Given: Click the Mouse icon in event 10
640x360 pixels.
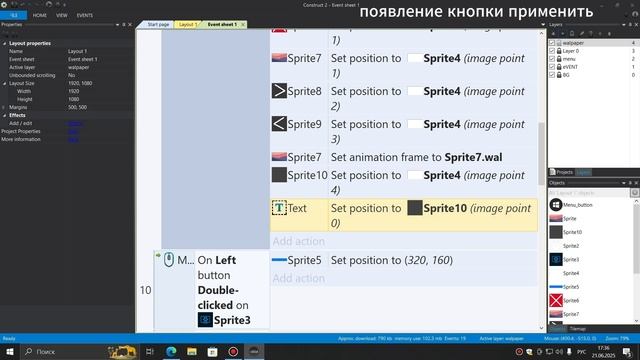Looking at the screenshot, I should pyautogui.click(x=169, y=260).
